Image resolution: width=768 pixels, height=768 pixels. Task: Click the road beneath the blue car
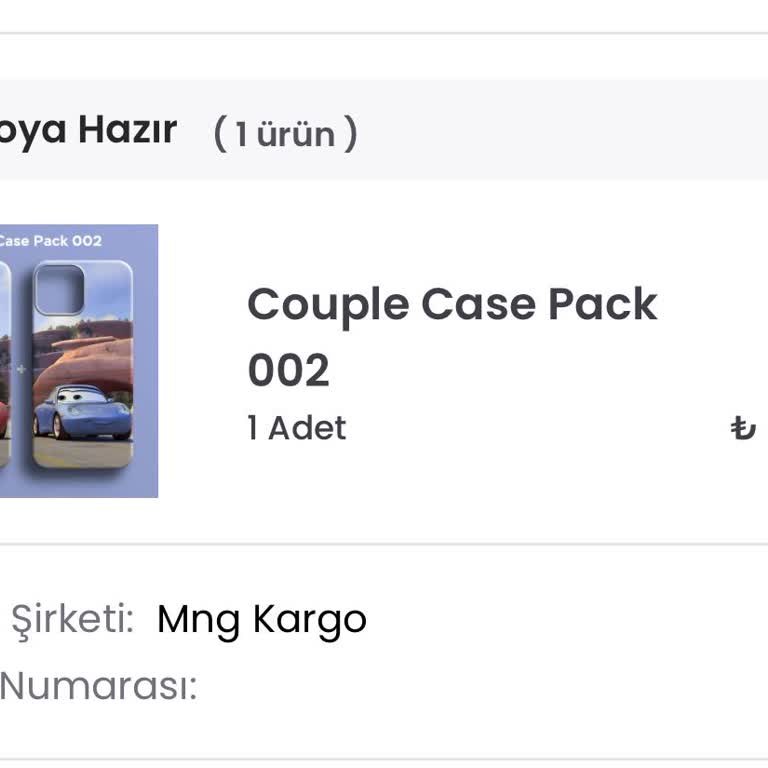coord(82,453)
